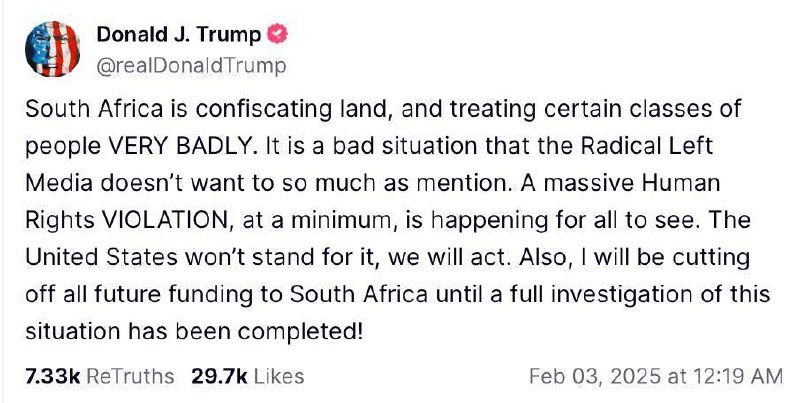Open Donald J. Trump's profile avatar
This screenshot has height=403, width=800.
tap(52, 49)
